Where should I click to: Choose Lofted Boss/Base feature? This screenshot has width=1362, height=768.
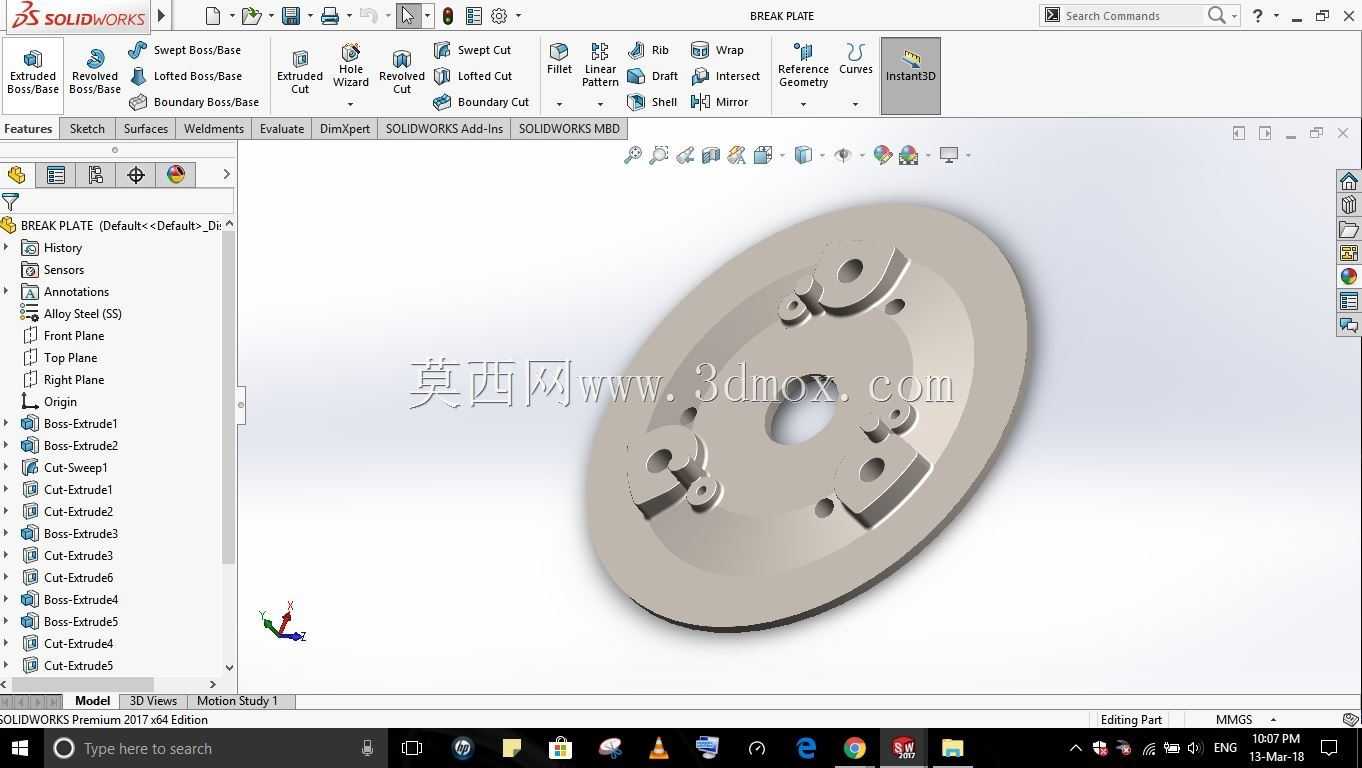click(x=185, y=76)
